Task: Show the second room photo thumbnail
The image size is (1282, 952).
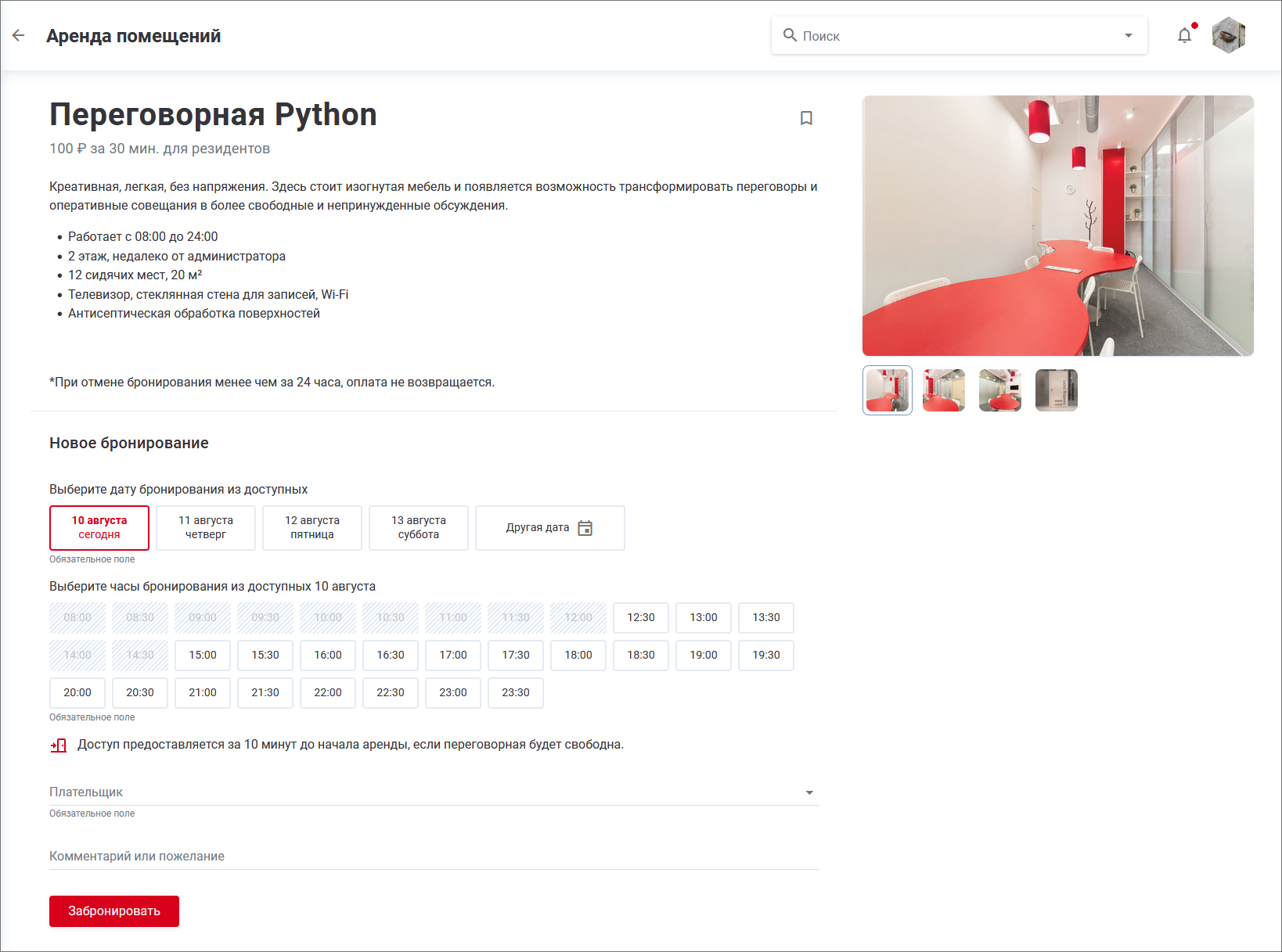Action: [x=944, y=390]
